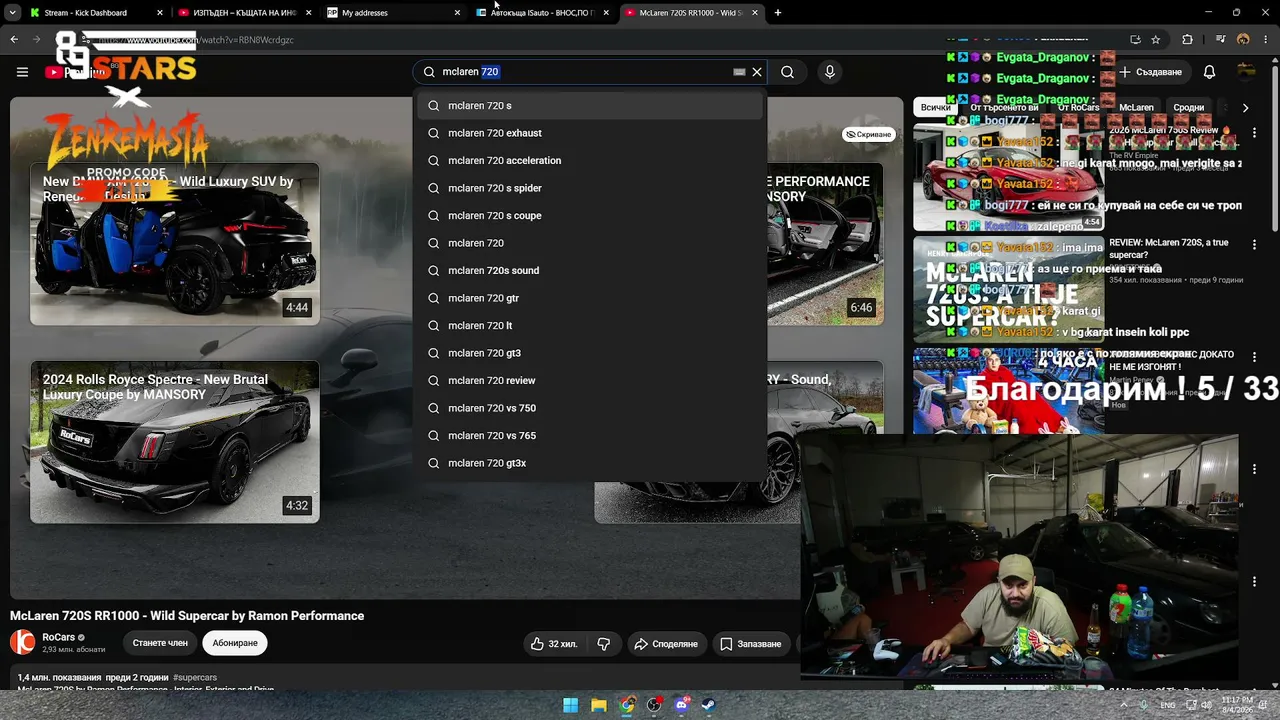Viewport: 1280px width, 720px height.
Task: Save the video with Запазване
Action: coord(751,644)
